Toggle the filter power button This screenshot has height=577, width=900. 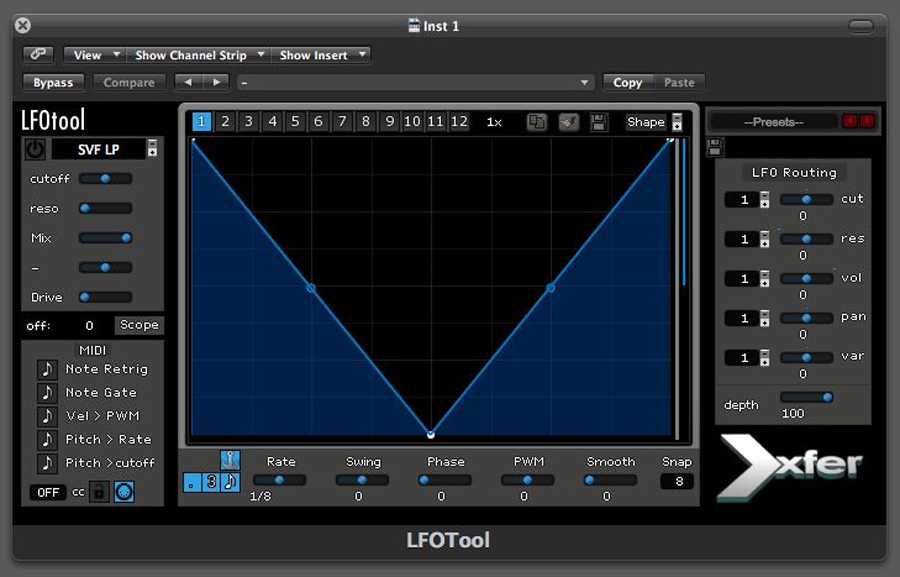pos(35,149)
